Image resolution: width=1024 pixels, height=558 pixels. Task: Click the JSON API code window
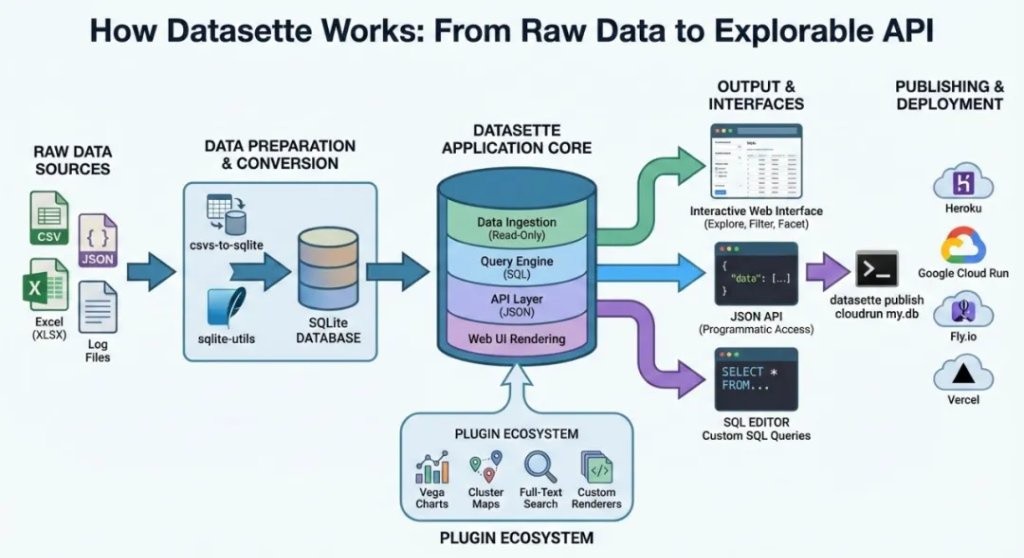point(756,274)
